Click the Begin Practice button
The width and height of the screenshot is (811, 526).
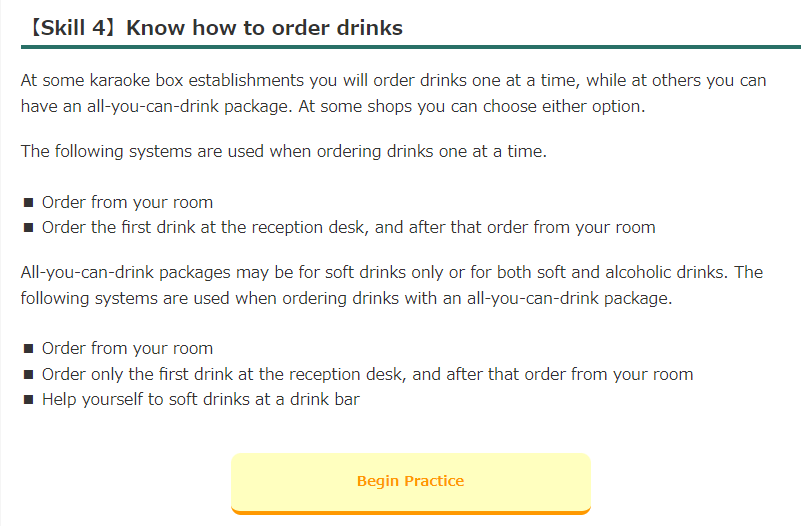tap(411, 483)
